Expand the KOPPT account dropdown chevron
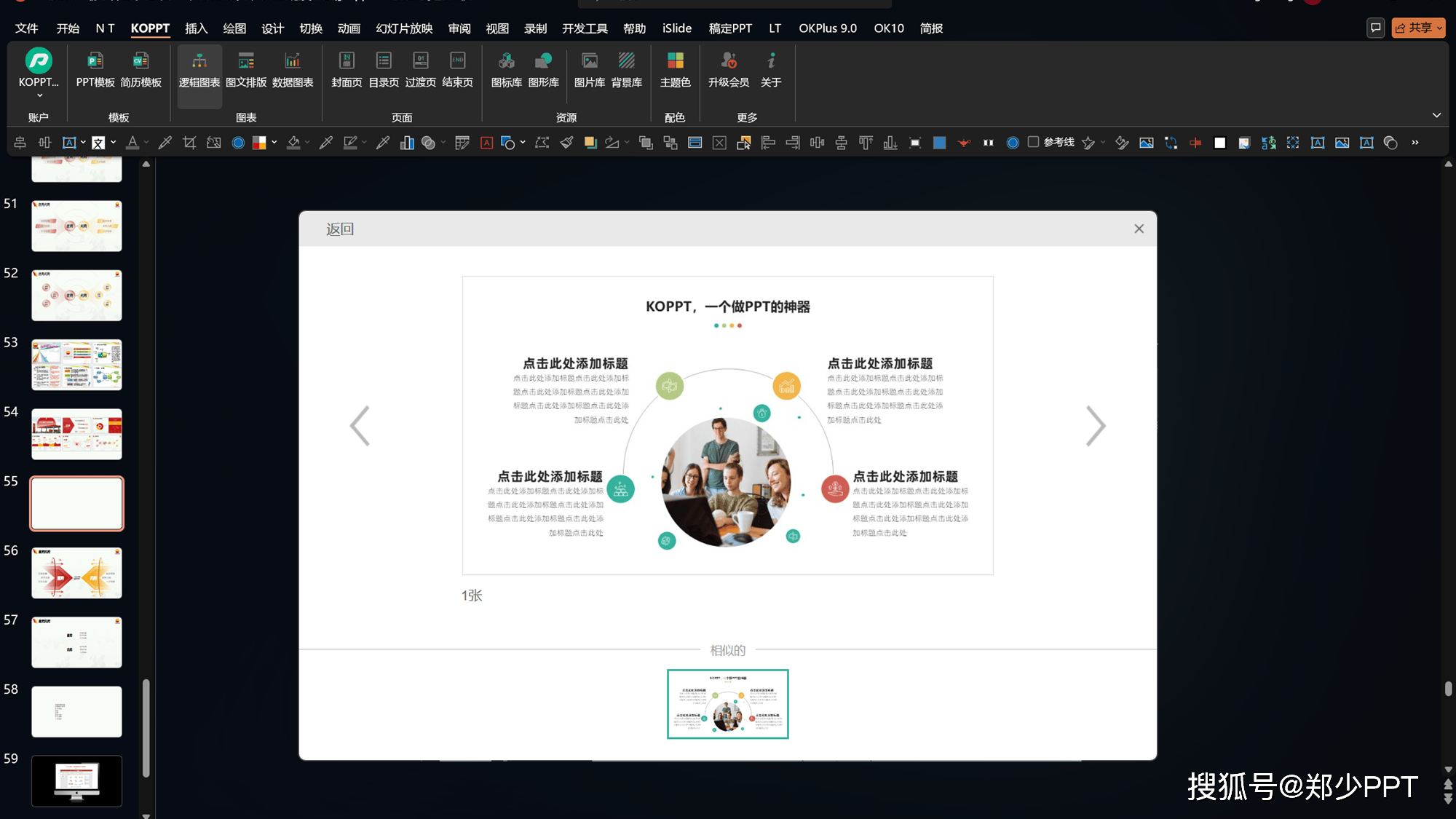The image size is (1456, 819). (39, 95)
